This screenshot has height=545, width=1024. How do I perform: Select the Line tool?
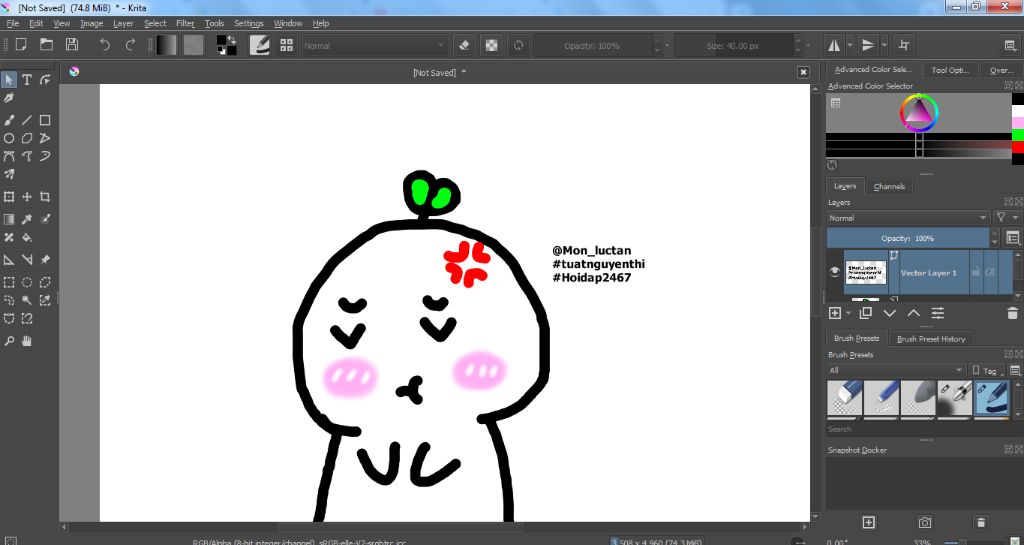[x=27, y=120]
